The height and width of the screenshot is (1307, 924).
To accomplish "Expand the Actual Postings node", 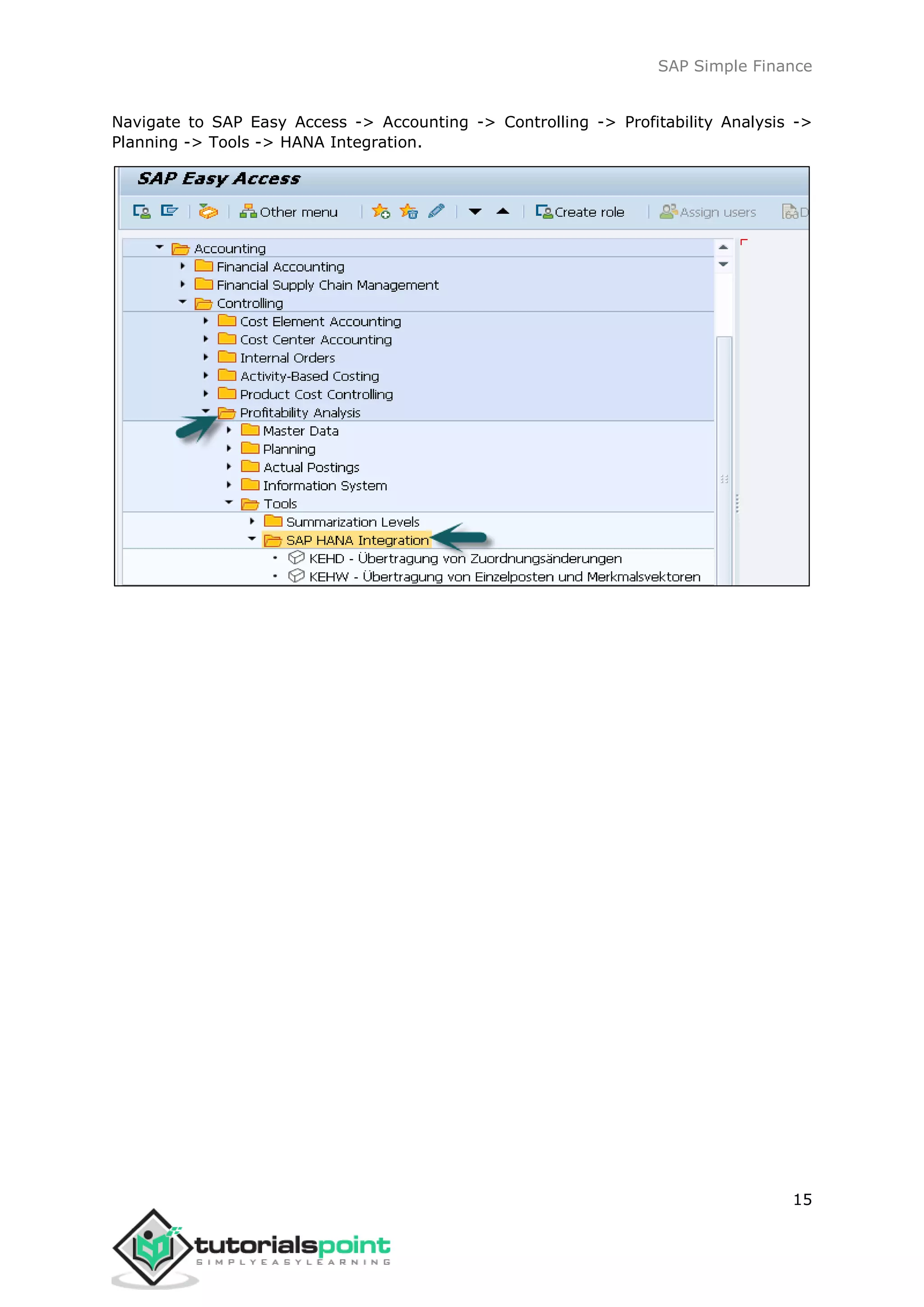I will [x=229, y=466].
